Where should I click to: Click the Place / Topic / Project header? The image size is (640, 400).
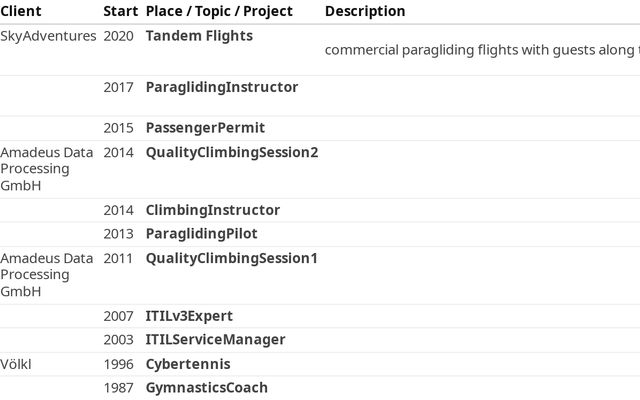pyautogui.click(x=219, y=11)
